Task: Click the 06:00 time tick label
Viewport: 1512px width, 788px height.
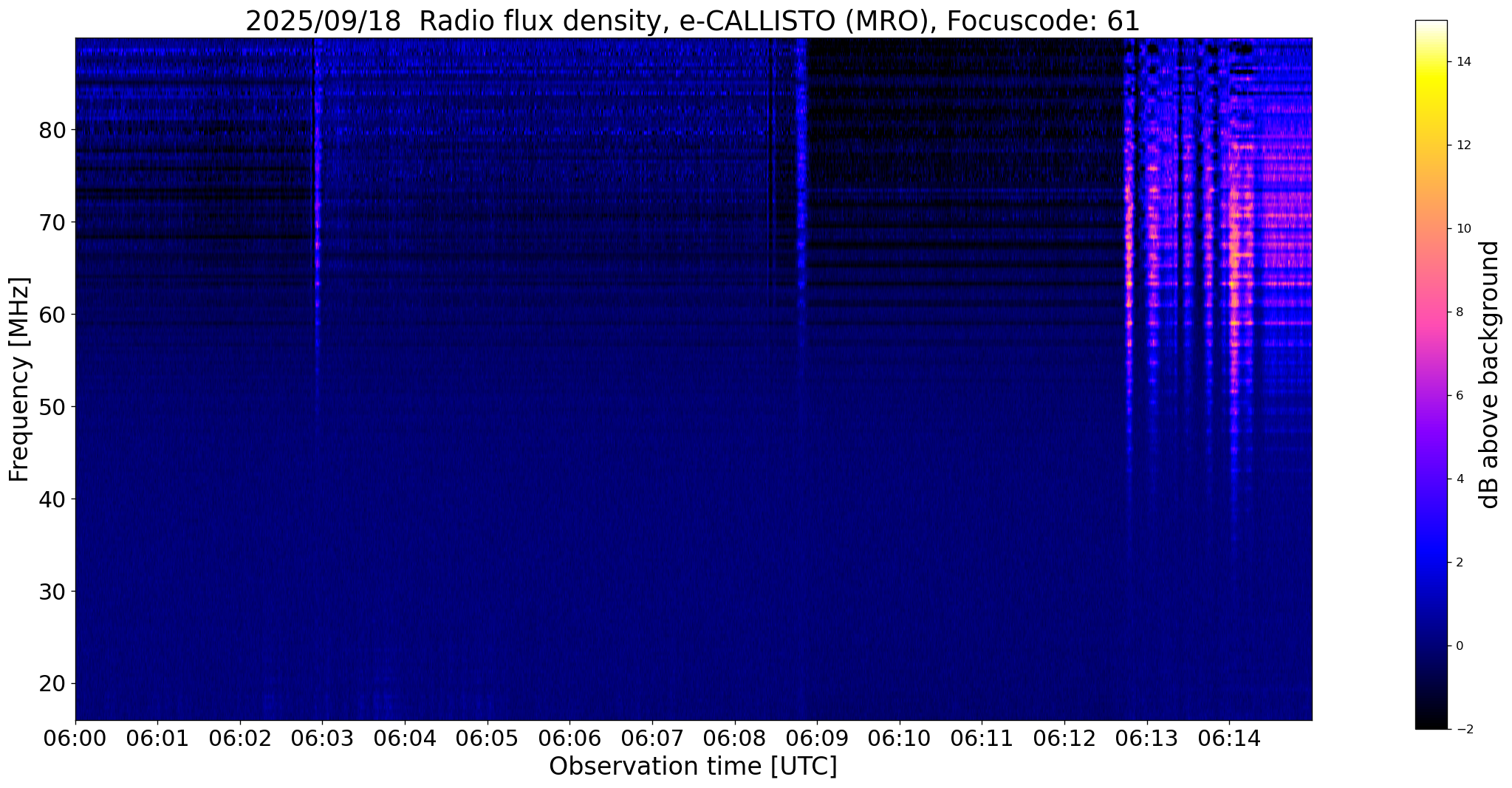Action: tap(75, 739)
